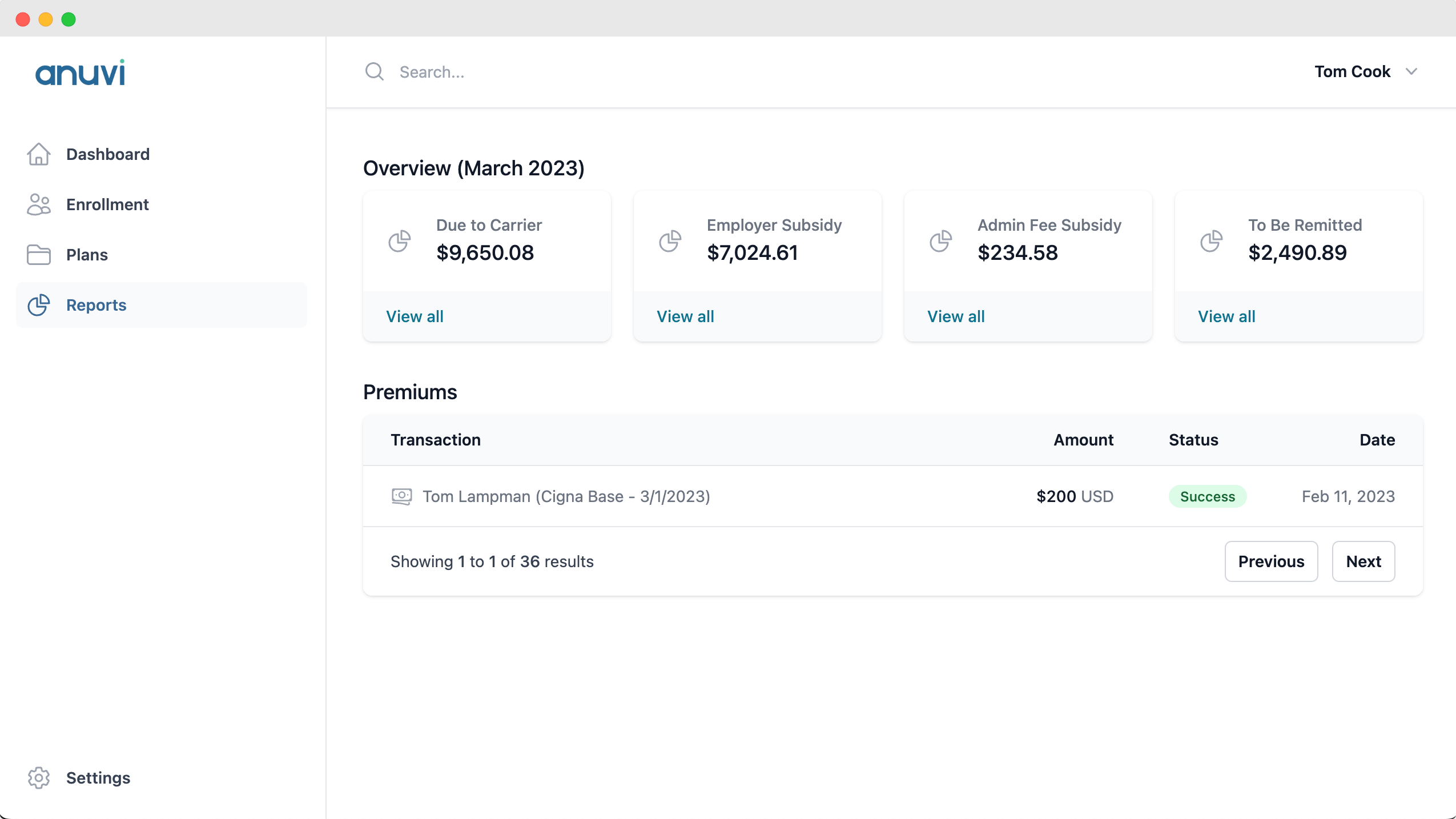The width and height of the screenshot is (1456, 819).
Task: Click the Success status badge
Action: click(x=1207, y=496)
